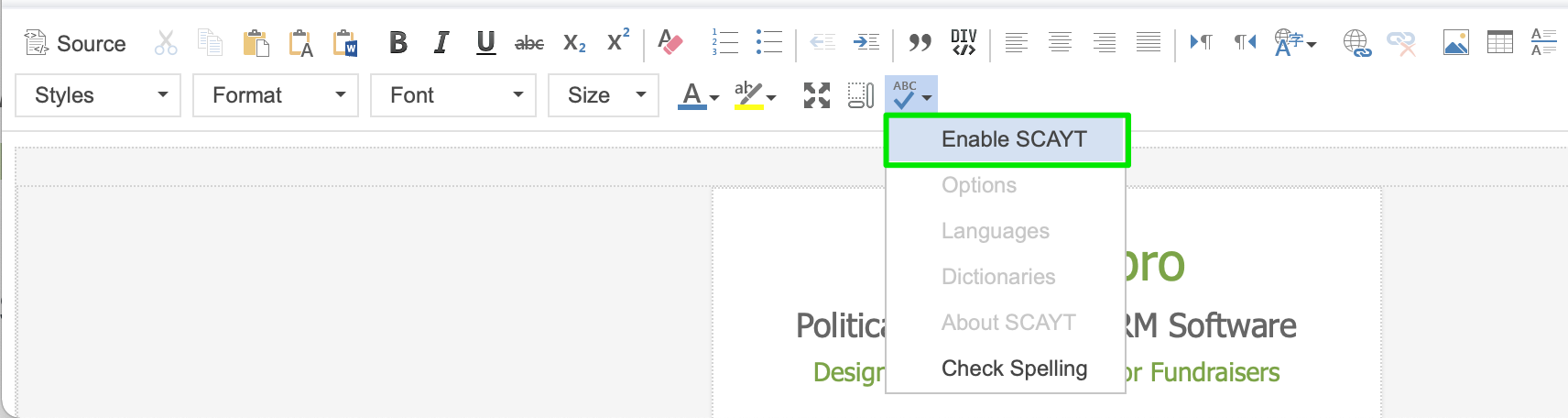Click the Decrease Indent icon
This screenshot has height=418, width=1568.
pyautogui.click(x=822, y=43)
